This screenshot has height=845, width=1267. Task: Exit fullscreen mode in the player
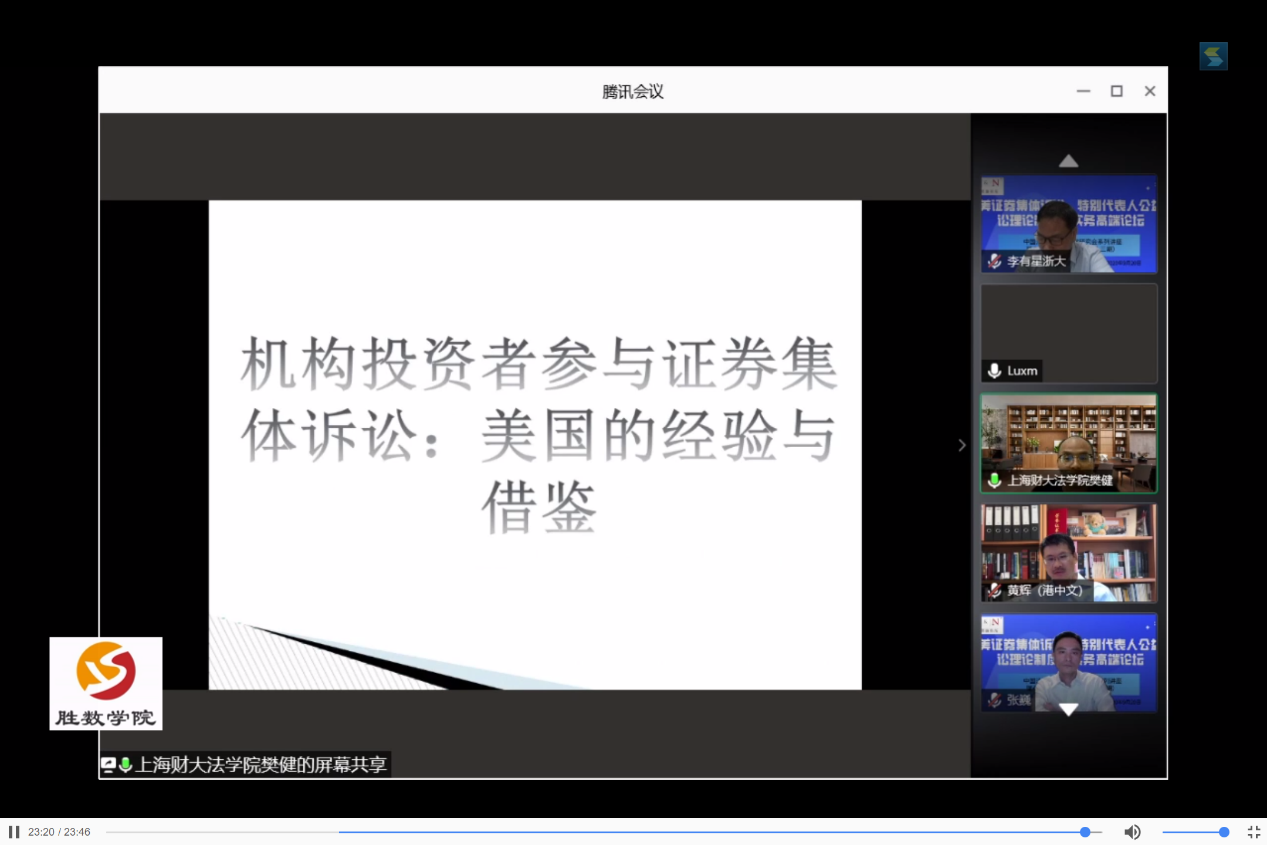click(x=1253, y=832)
